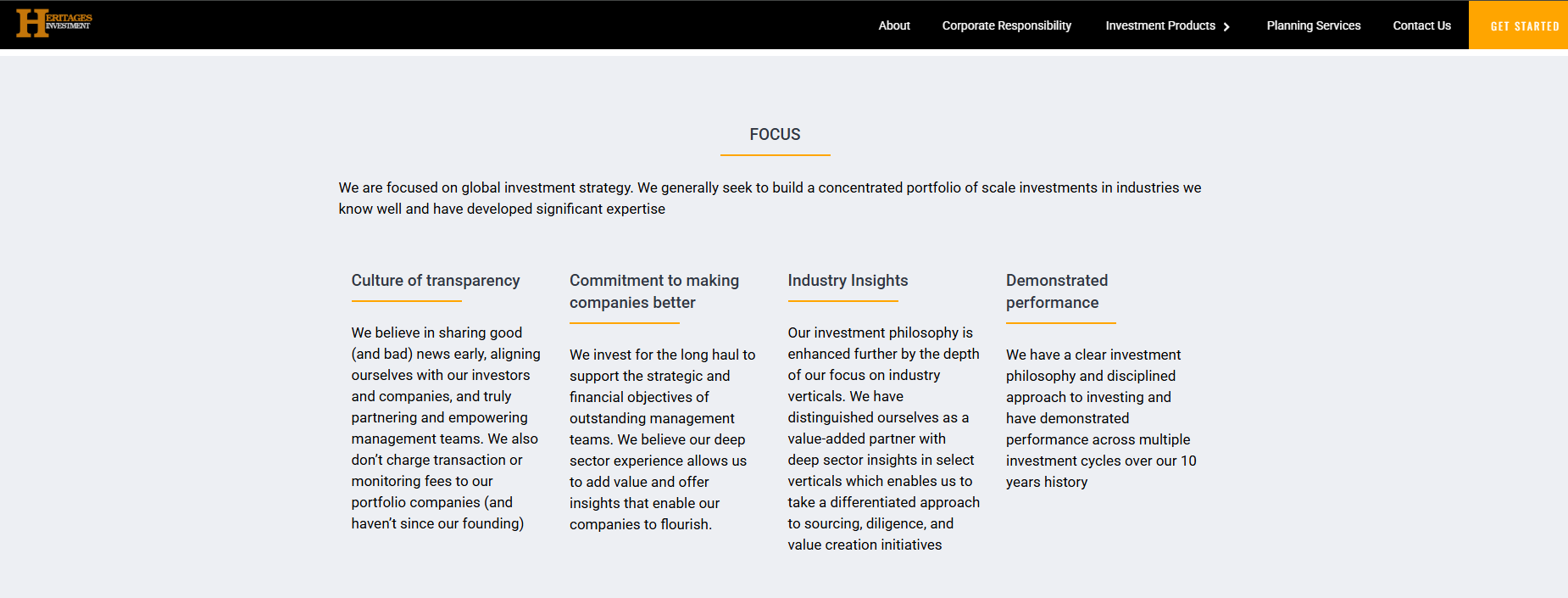Click the paragraph about clear investment philosophy

point(1101,418)
